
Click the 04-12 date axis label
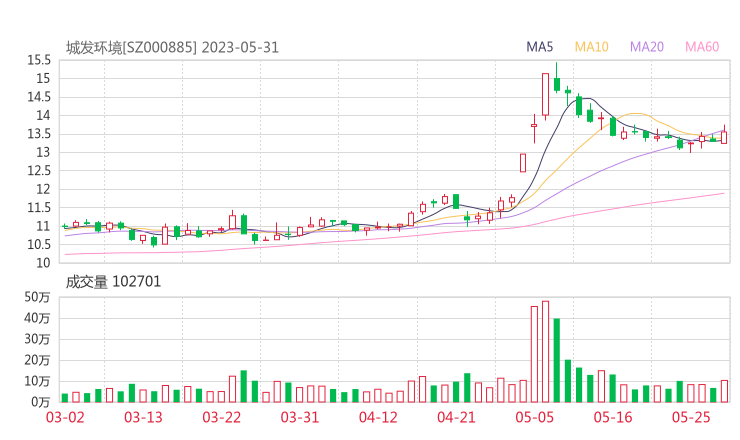[378, 417]
